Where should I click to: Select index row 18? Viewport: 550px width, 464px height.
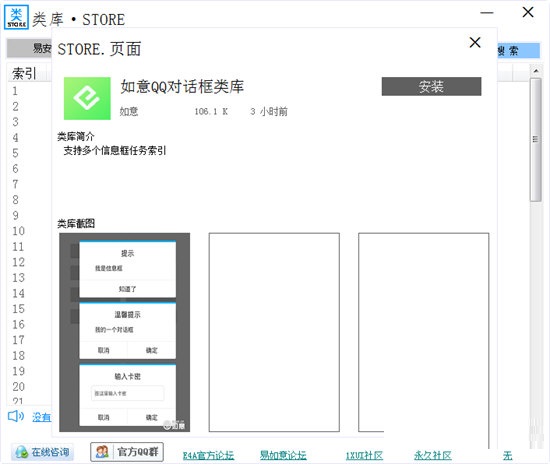tap(19, 356)
